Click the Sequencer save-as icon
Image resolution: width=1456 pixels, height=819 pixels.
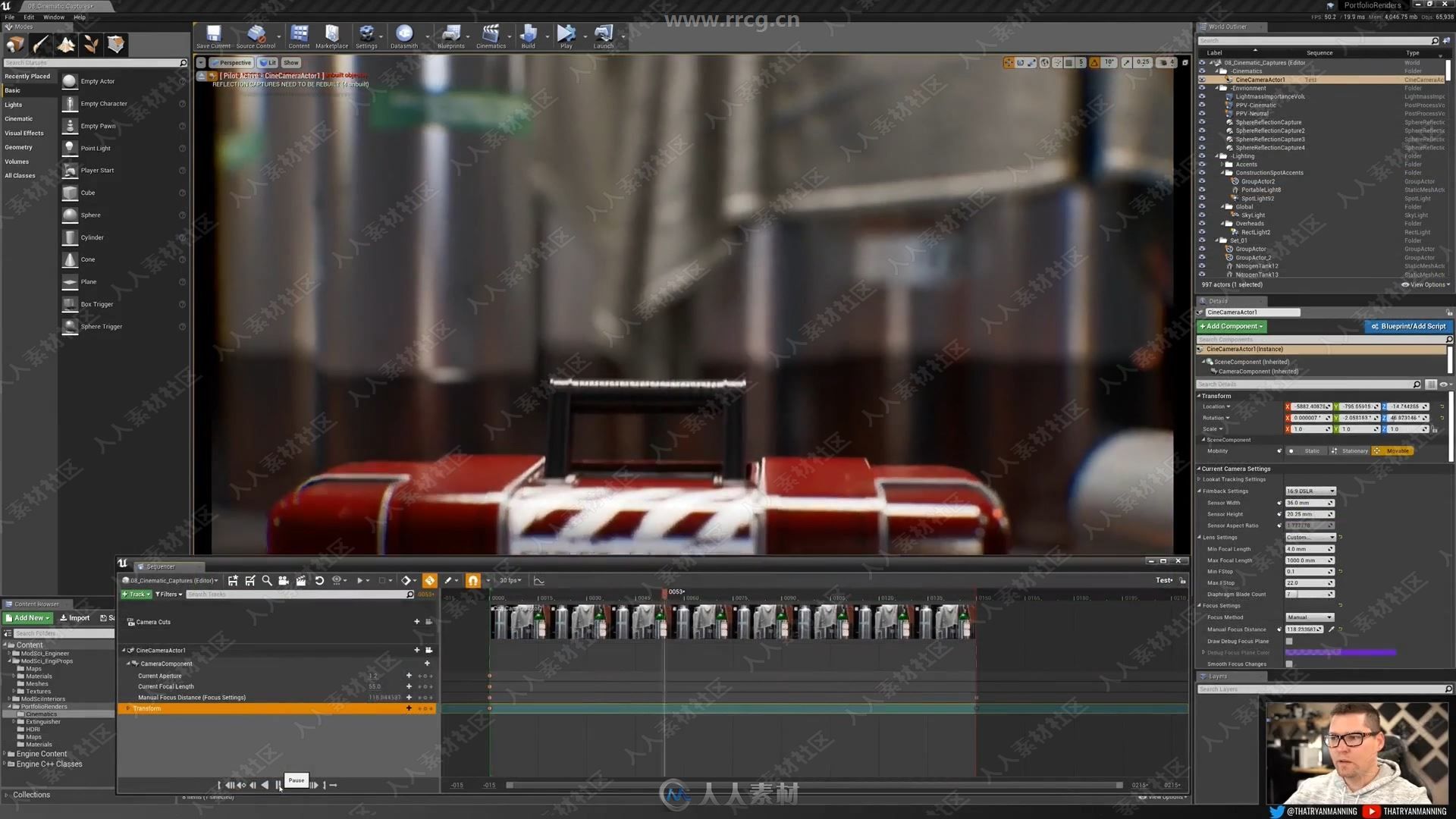pos(250,581)
